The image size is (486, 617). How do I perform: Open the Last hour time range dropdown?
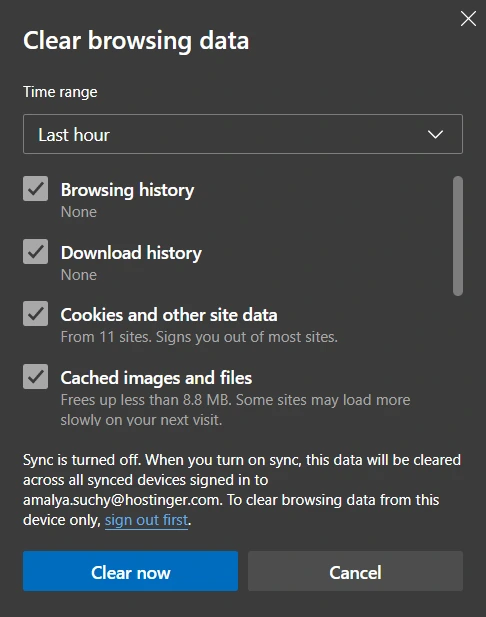click(x=243, y=134)
